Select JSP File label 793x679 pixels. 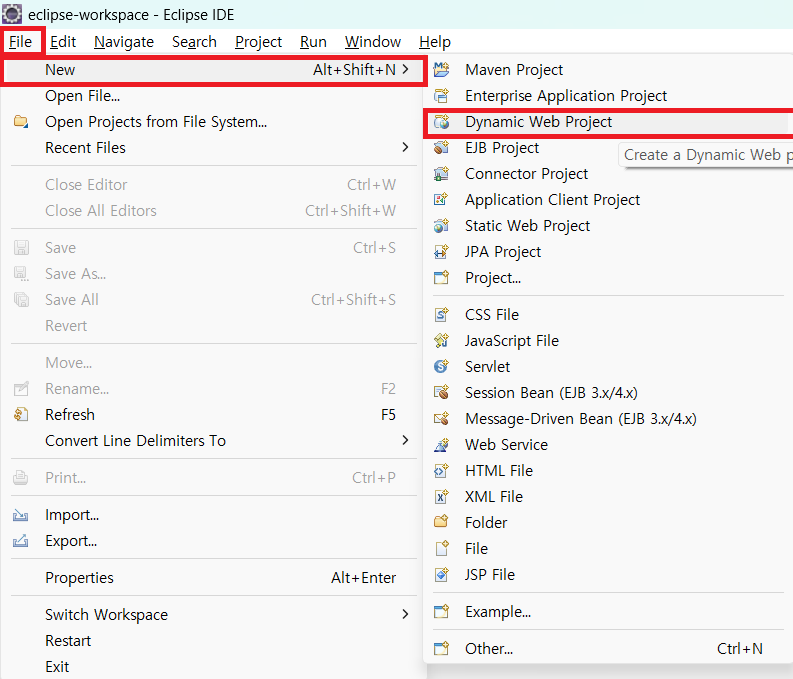tap(490, 575)
